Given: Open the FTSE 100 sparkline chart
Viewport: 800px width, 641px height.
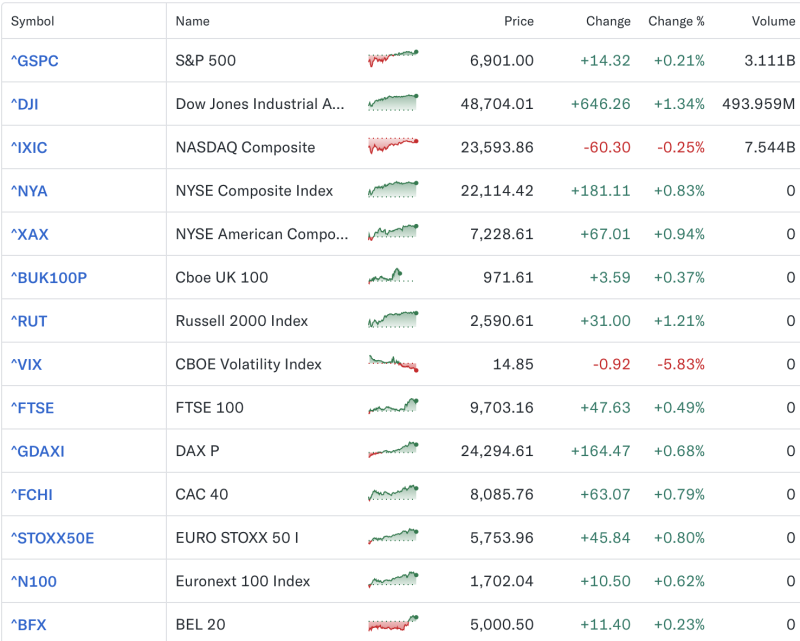Looking at the screenshot, I should [392, 408].
